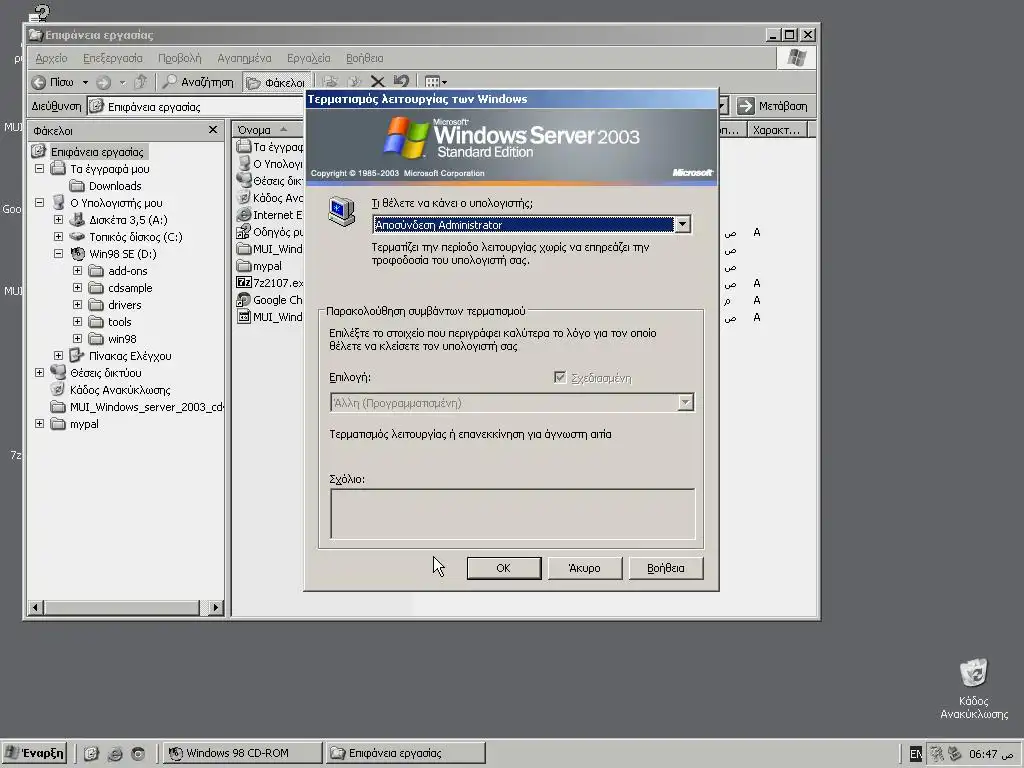Collapse Τα έγγραφά μου tree node
Viewport: 1024px width, 768px height.
coord(39,168)
